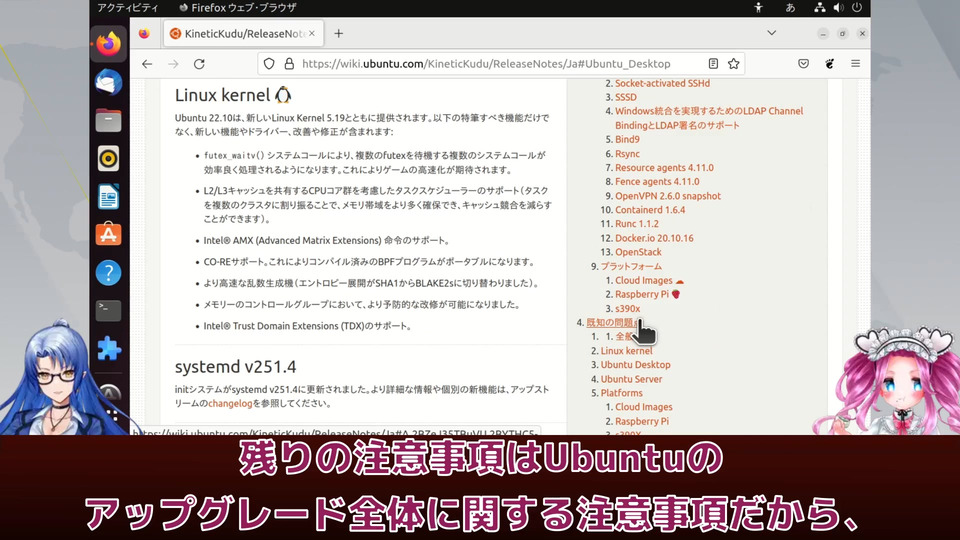Open Fence agents 4.11.0 link
Screen dimensions: 960x540
point(657,182)
